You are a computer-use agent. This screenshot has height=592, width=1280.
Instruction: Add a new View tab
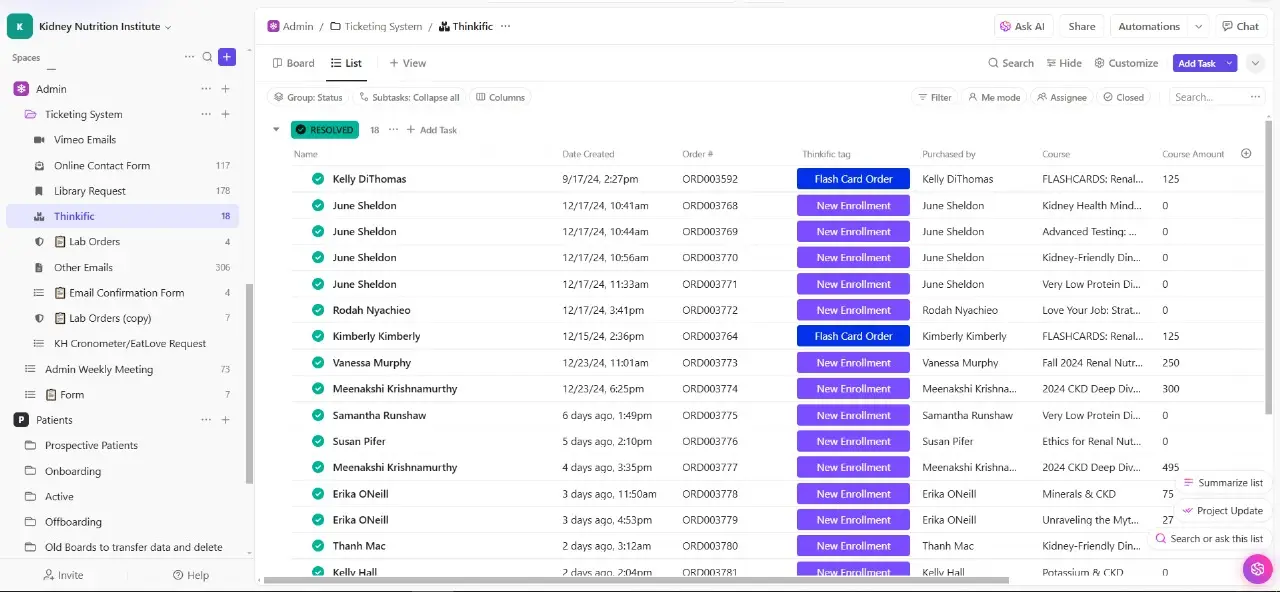(408, 63)
